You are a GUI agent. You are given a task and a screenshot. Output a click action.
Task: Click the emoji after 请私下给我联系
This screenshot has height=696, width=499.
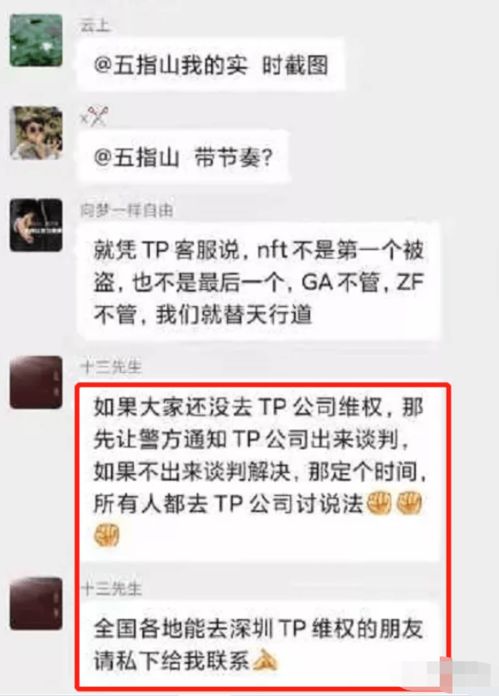coord(265,661)
